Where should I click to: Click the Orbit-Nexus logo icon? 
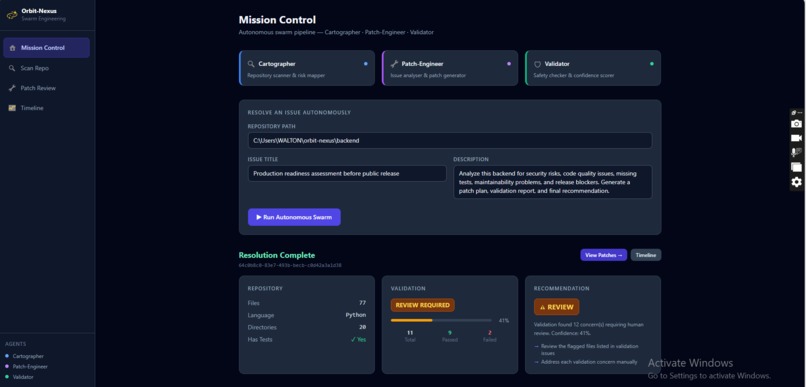12,15
